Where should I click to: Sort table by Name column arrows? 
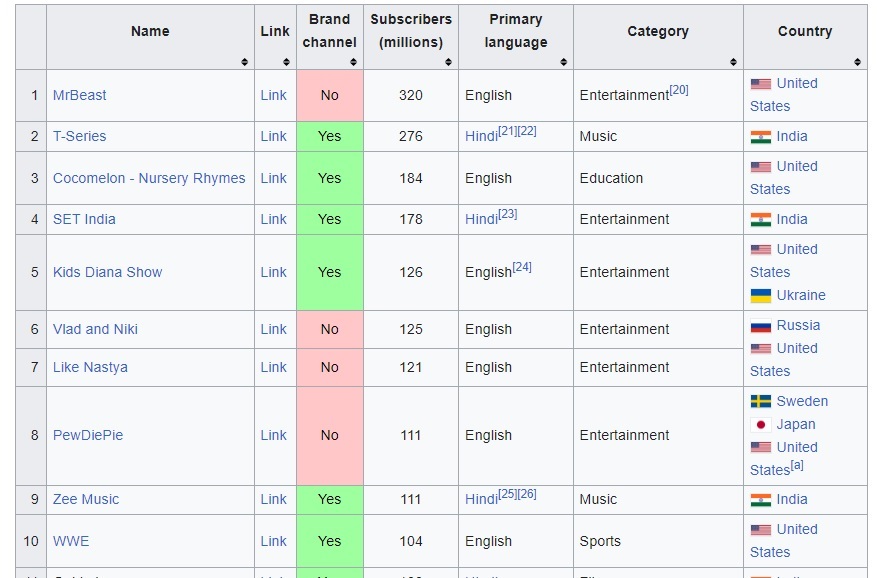click(x=244, y=62)
